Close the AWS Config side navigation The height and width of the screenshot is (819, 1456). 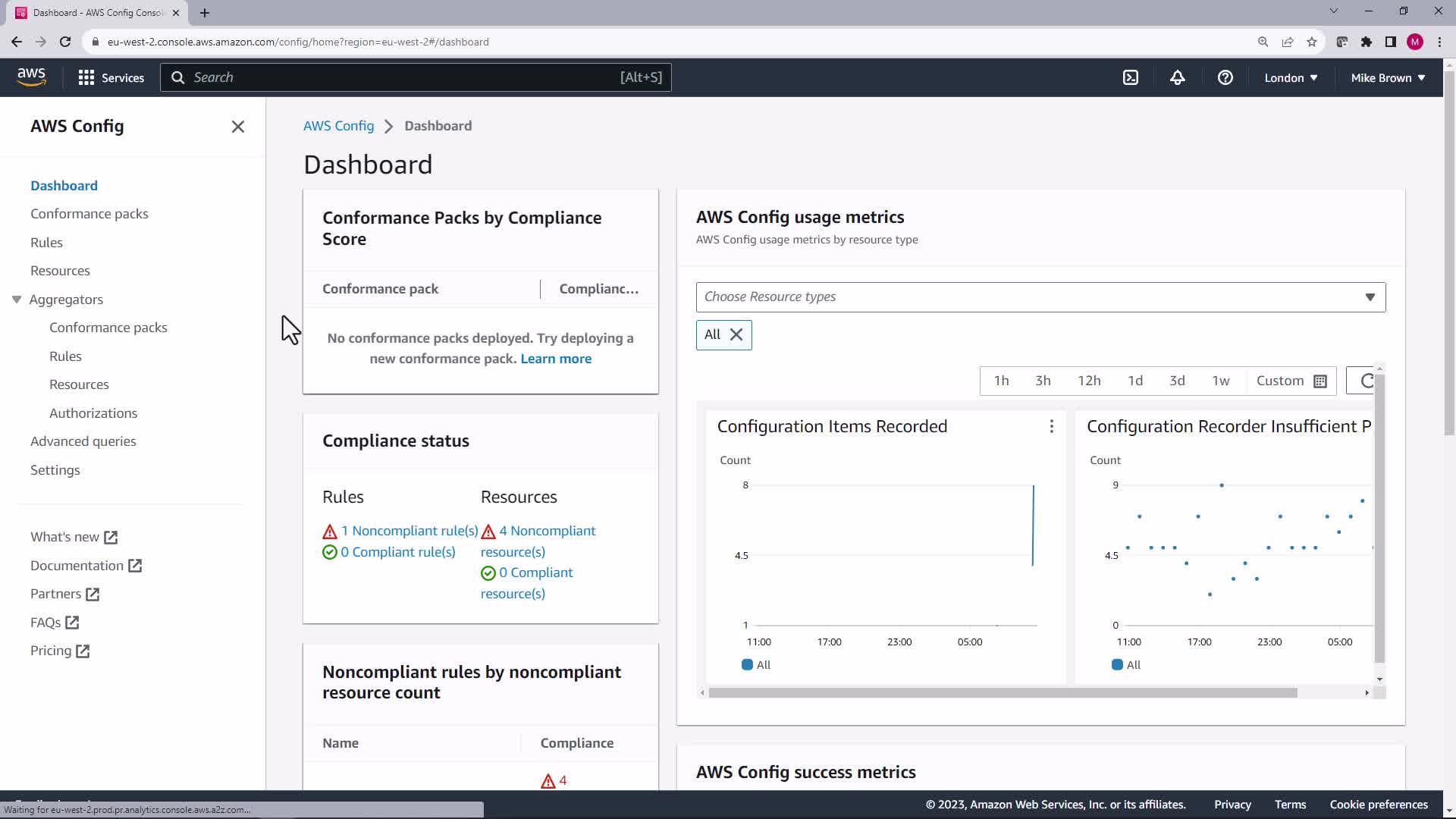[x=237, y=127]
